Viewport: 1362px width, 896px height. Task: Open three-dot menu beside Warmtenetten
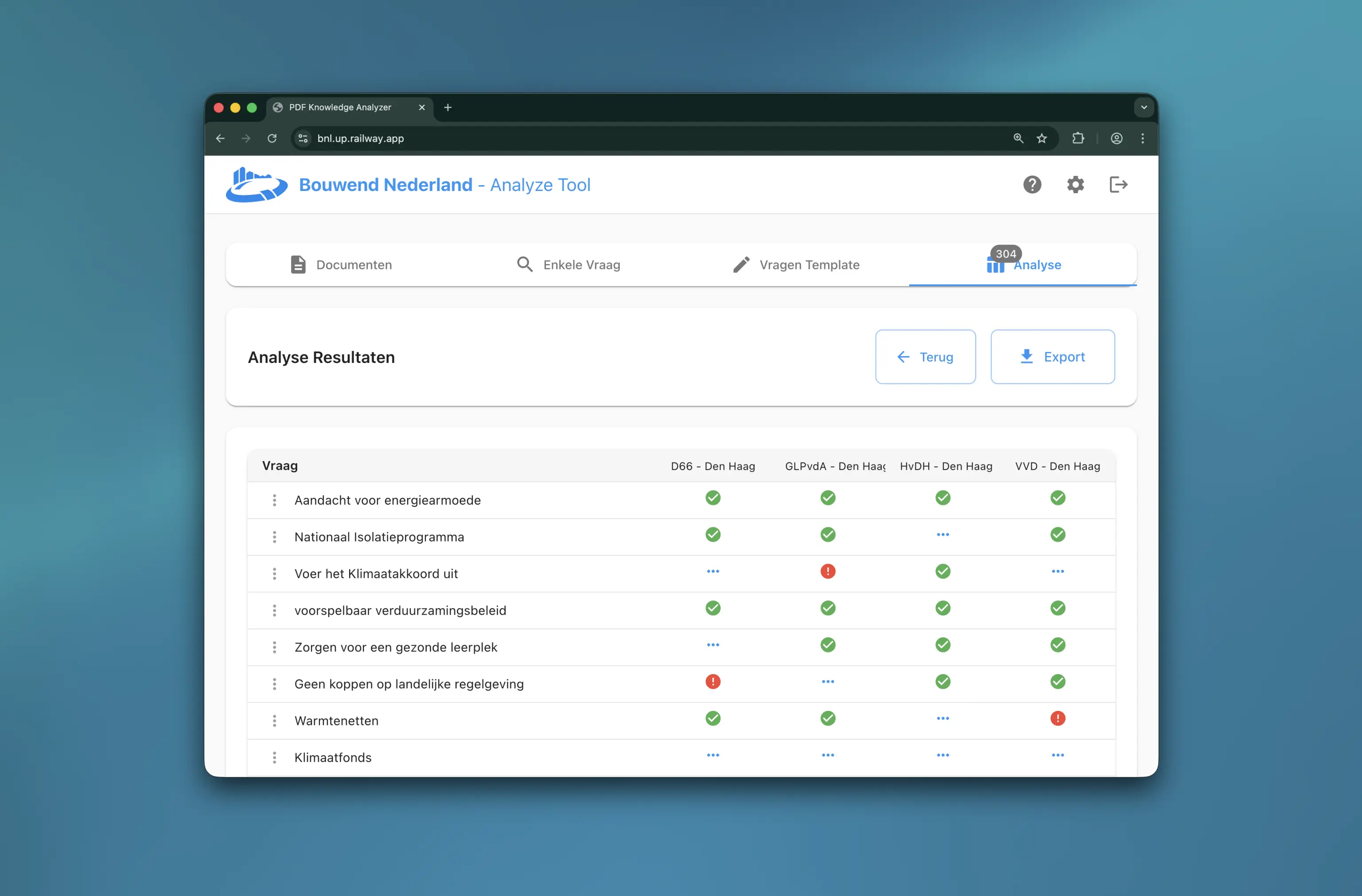click(x=275, y=721)
